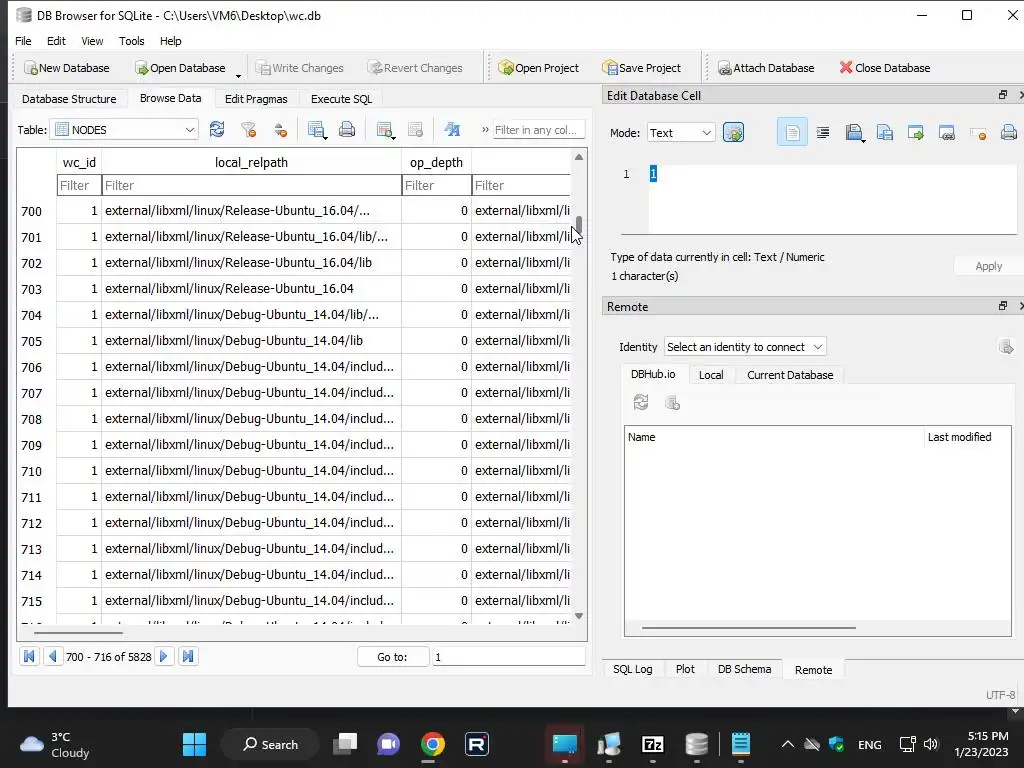Open the find and replace icon
The image size is (1024, 768).
(452, 129)
